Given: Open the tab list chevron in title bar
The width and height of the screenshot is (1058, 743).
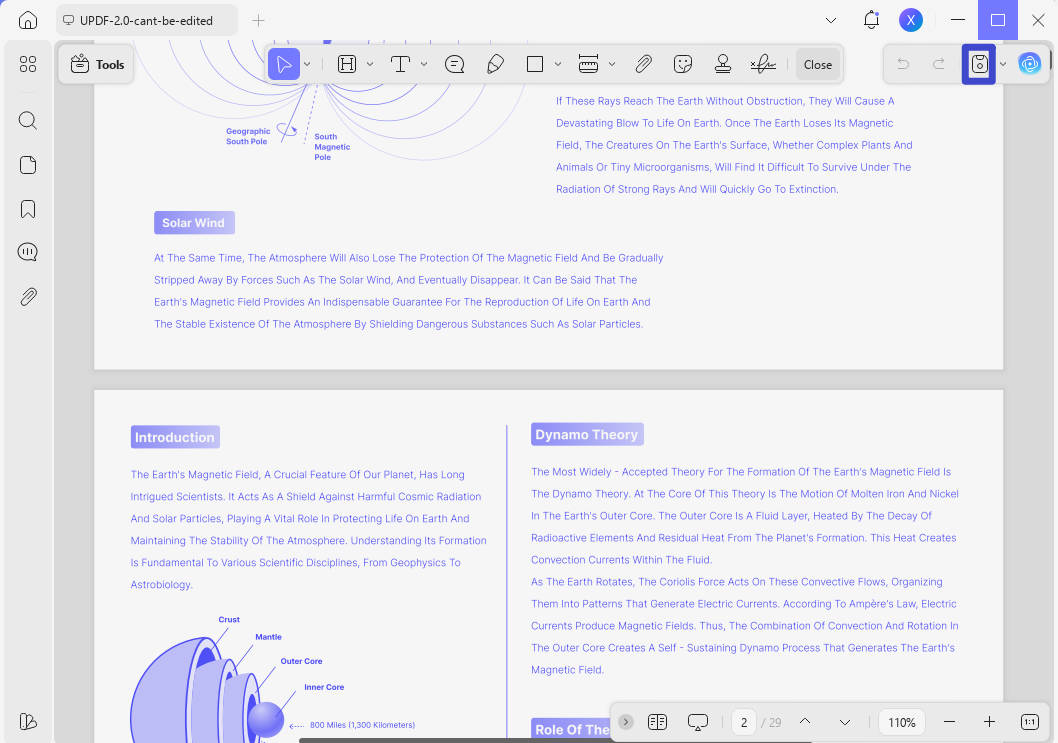Looking at the screenshot, I should (x=831, y=20).
